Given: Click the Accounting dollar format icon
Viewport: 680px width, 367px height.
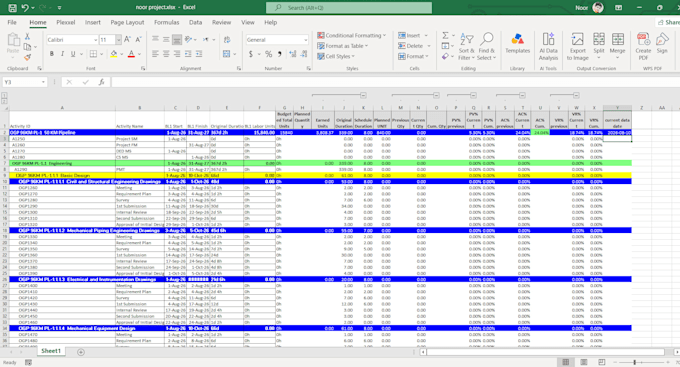Looking at the screenshot, I should coord(251,54).
